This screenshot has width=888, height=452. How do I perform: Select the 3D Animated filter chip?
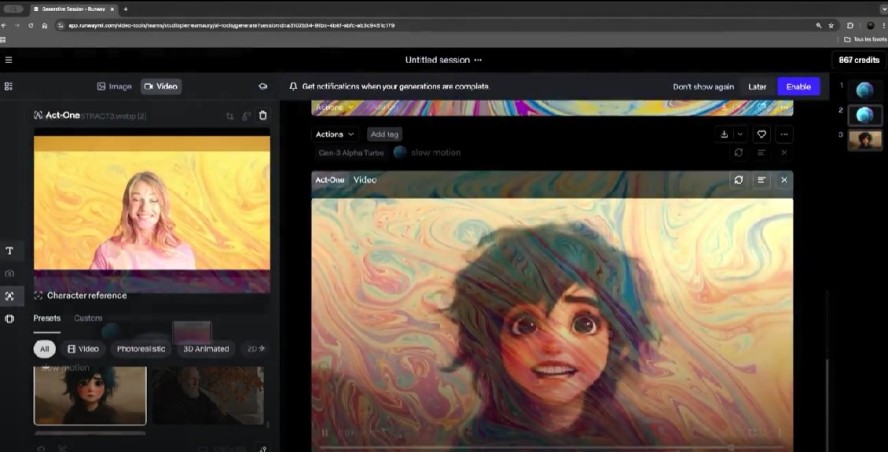[206, 349]
